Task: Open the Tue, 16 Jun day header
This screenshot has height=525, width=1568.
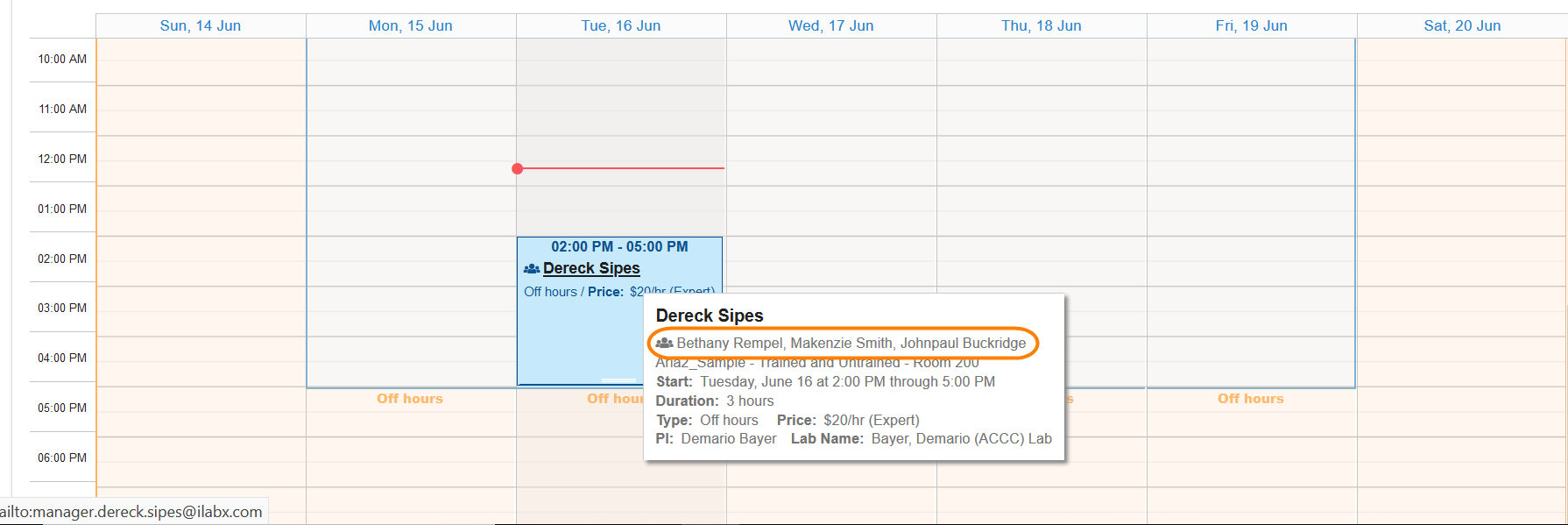Action: (x=621, y=25)
